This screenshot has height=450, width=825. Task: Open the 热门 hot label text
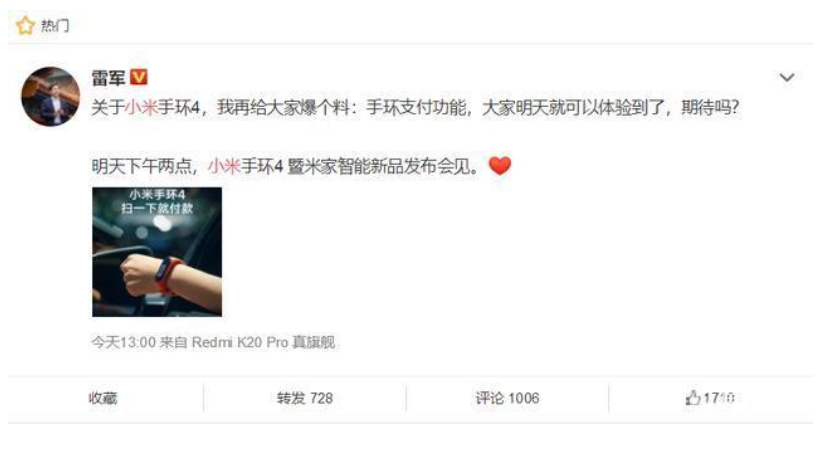click(x=55, y=25)
